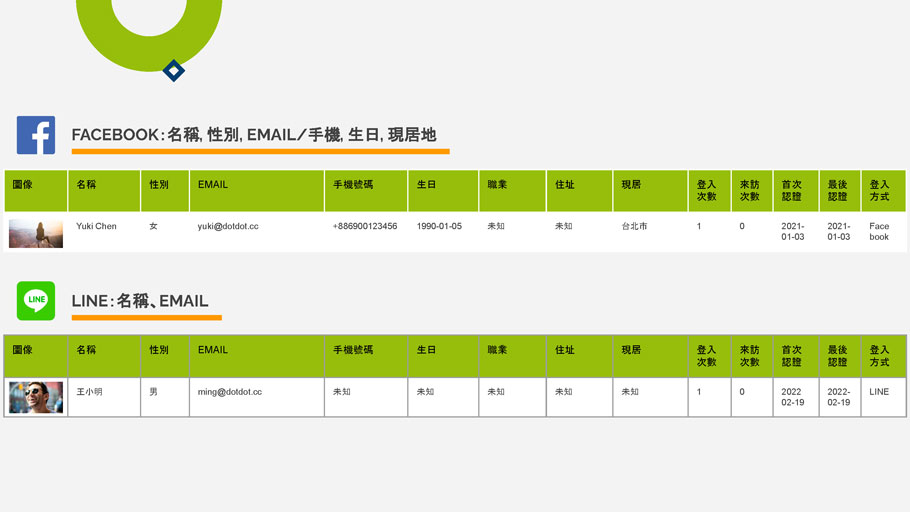Click the orange underline below Facebook heading

(260, 152)
